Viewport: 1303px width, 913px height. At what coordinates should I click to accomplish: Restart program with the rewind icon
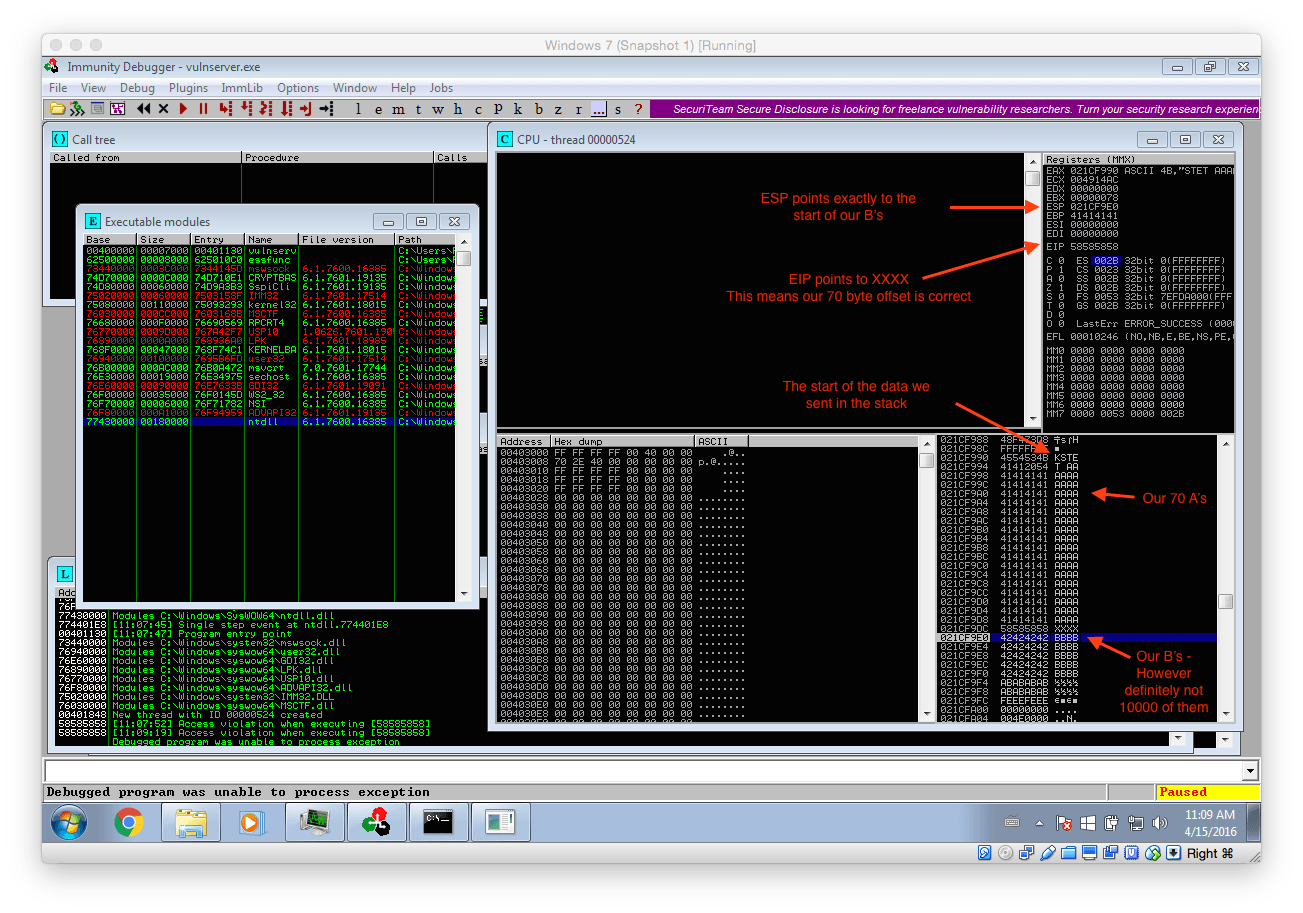(x=144, y=108)
